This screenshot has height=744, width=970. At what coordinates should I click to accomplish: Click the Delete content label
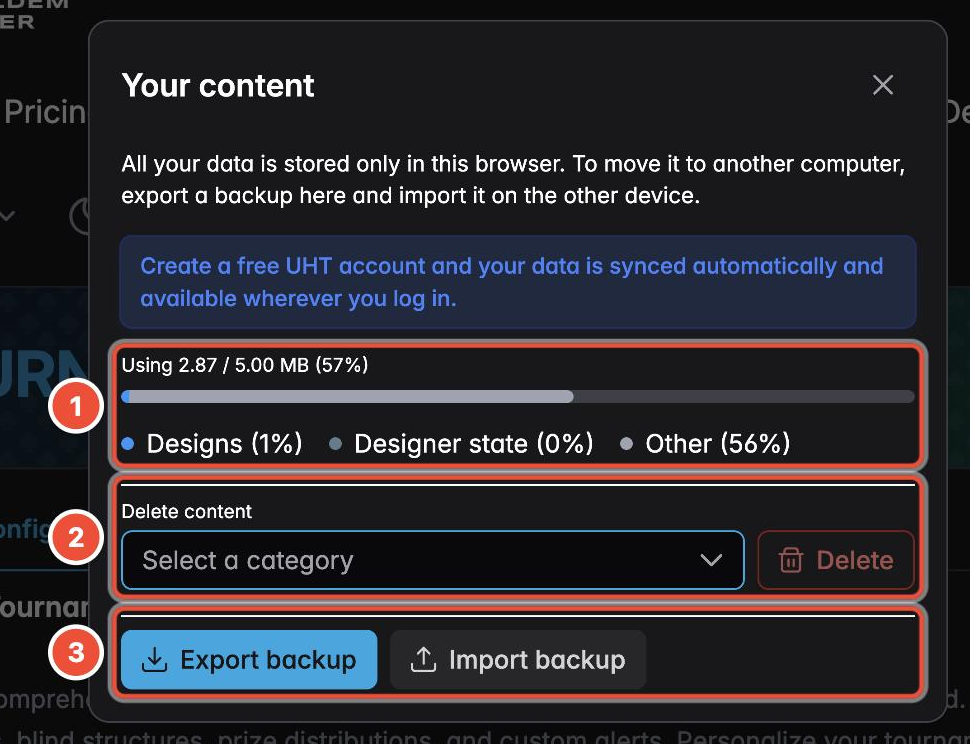(x=187, y=511)
